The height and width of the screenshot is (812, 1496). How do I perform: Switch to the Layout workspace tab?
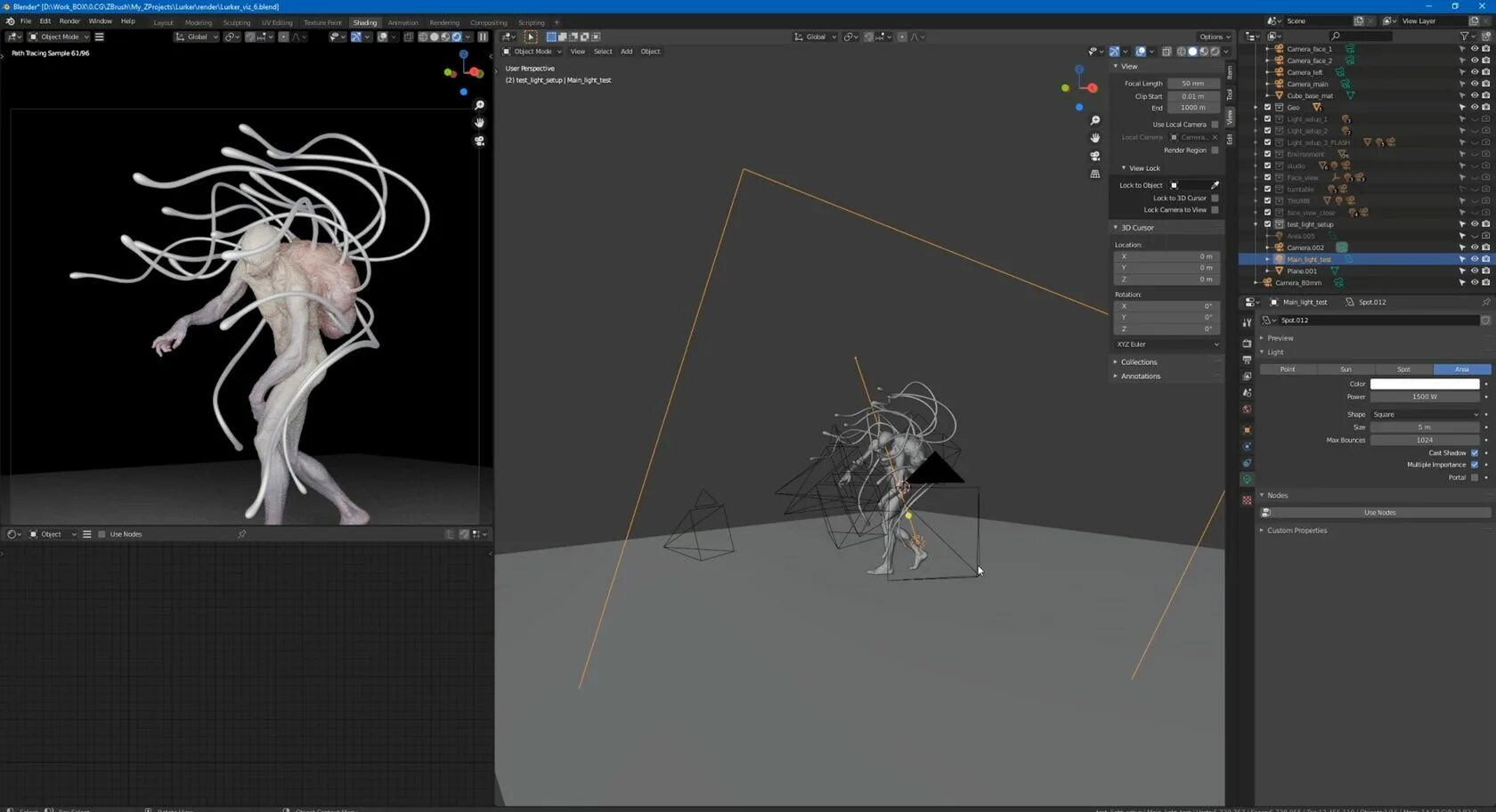(x=164, y=23)
